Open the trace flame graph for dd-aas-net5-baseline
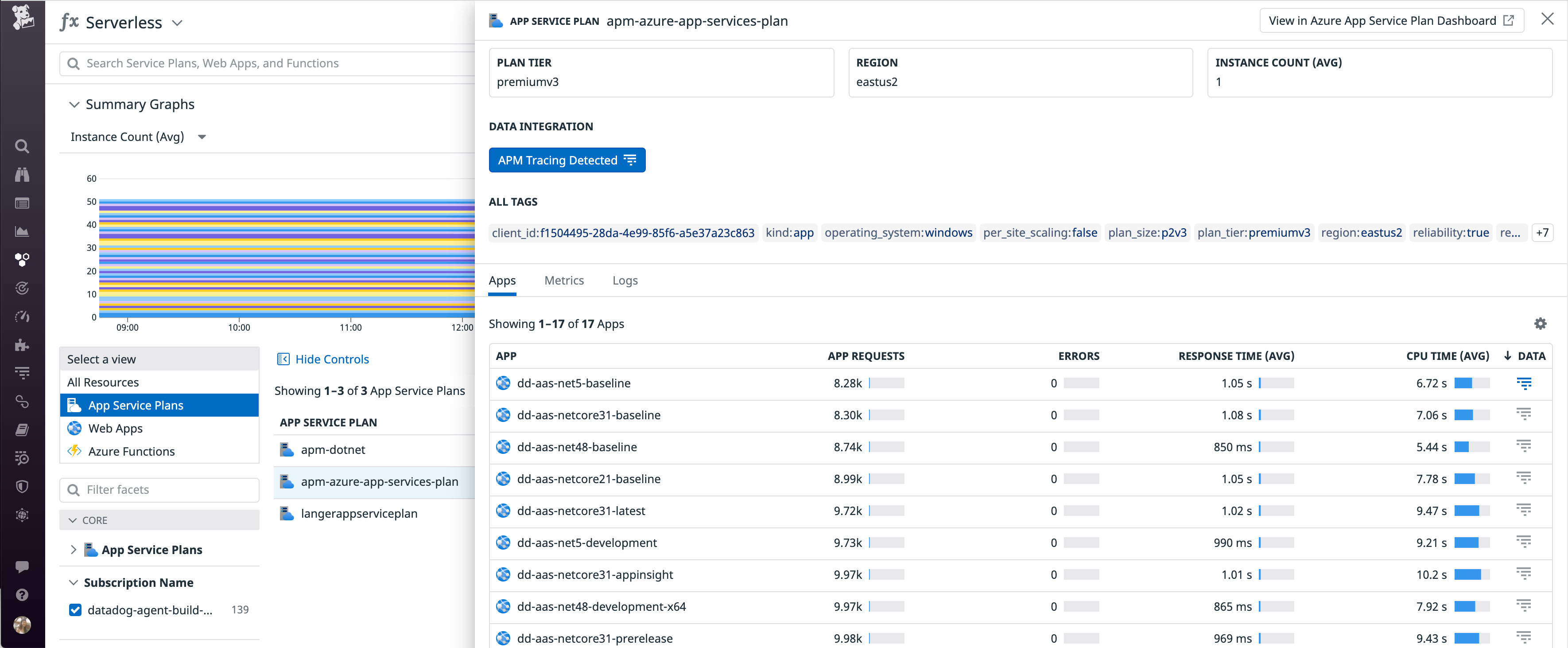Screen dimensions: 1568x648 1524,383
